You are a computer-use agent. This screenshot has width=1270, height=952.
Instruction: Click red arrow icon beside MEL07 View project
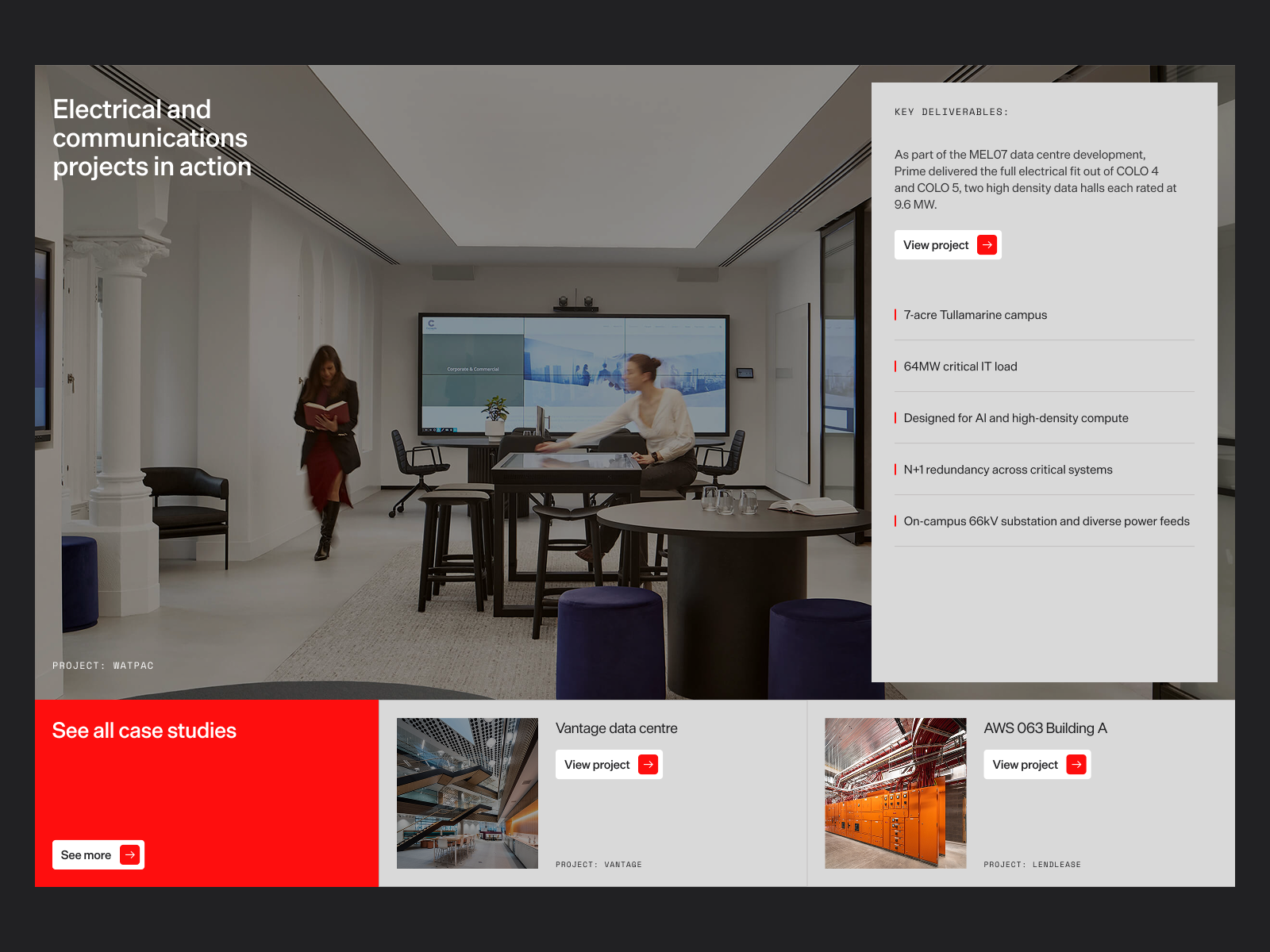[x=987, y=245]
